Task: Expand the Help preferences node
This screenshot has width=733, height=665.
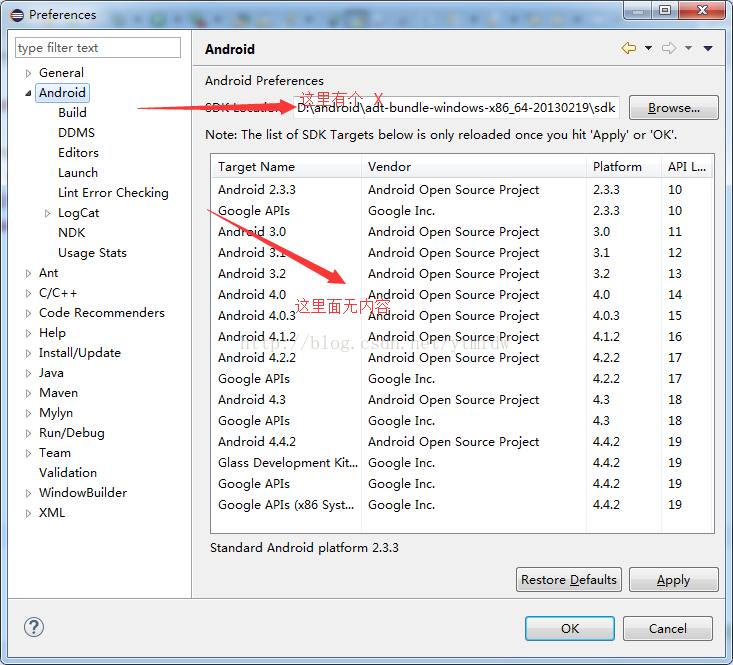Action: tap(29, 333)
